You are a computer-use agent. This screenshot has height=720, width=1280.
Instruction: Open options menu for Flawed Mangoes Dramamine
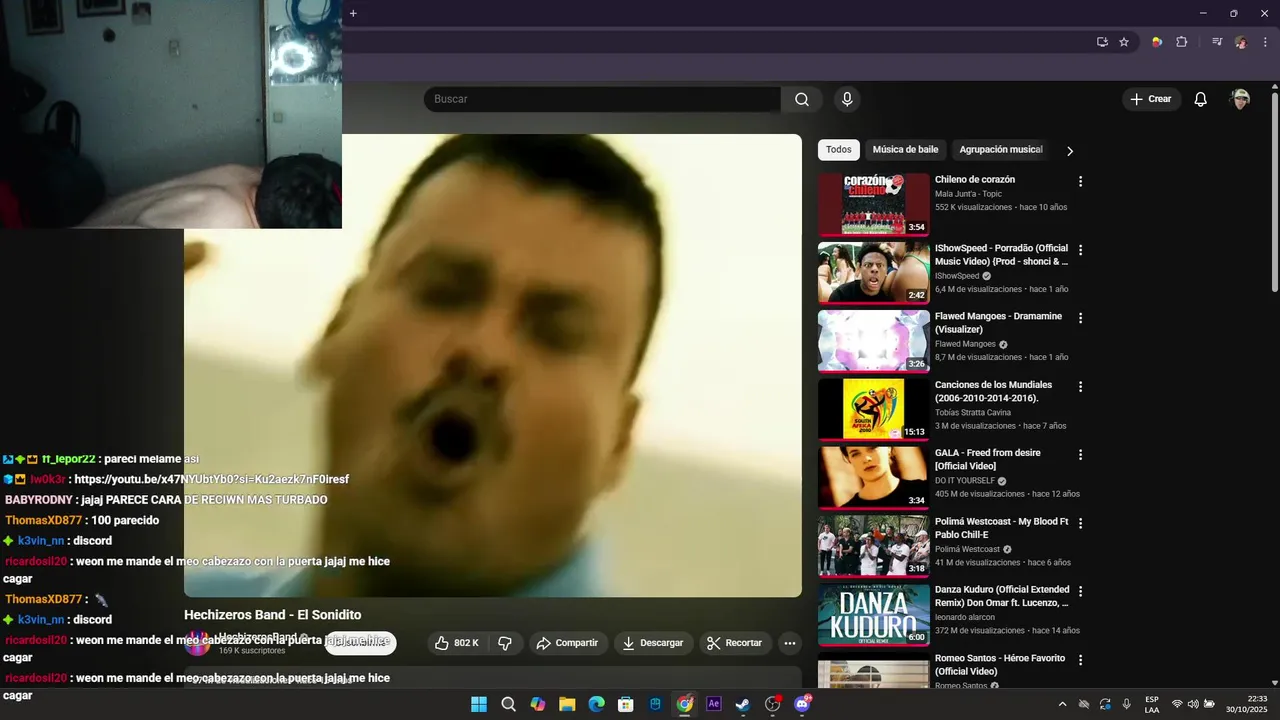pyautogui.click(x=1080, y=318)
